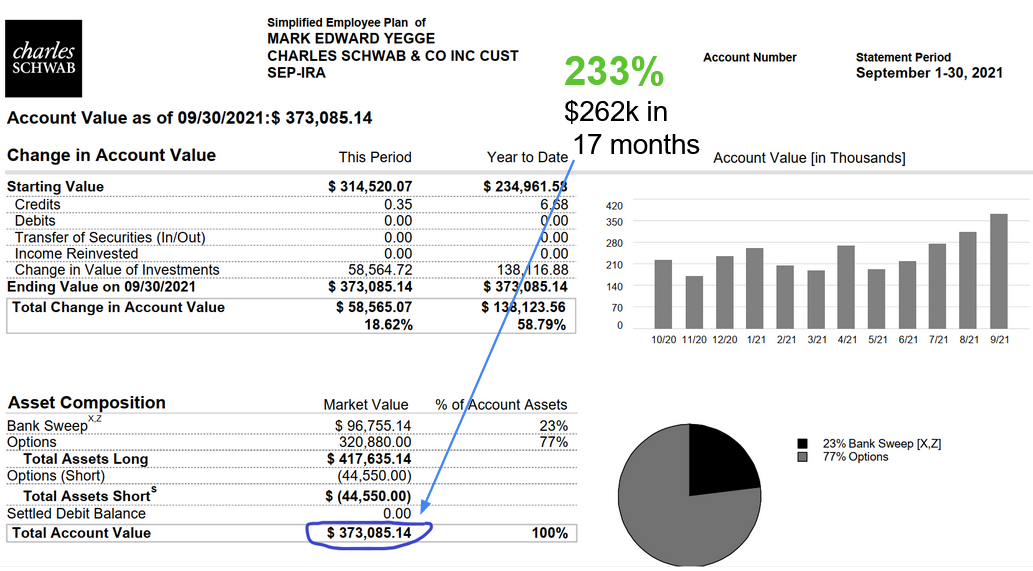
Task: Click the Income Reinvested row label
Action: coord(76,254)
